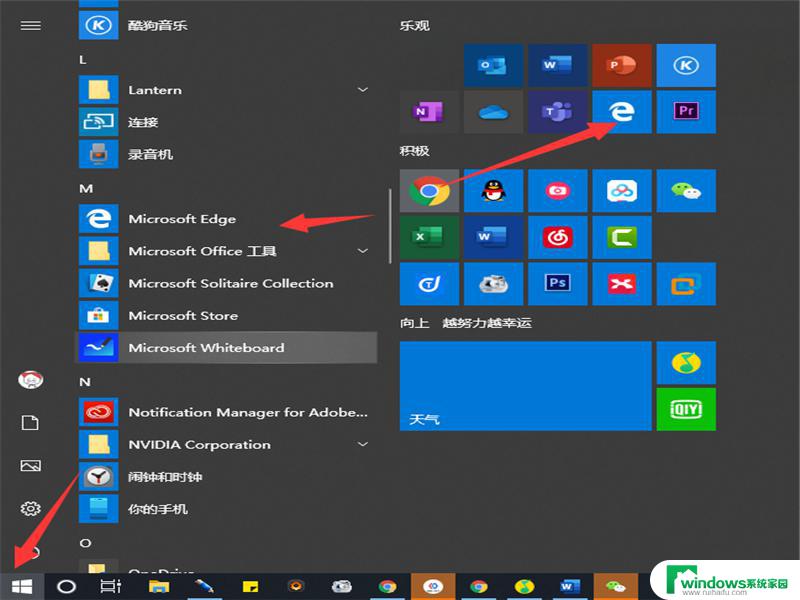
Task: Open Documents from the start sidebar
Action: (31, 423)
